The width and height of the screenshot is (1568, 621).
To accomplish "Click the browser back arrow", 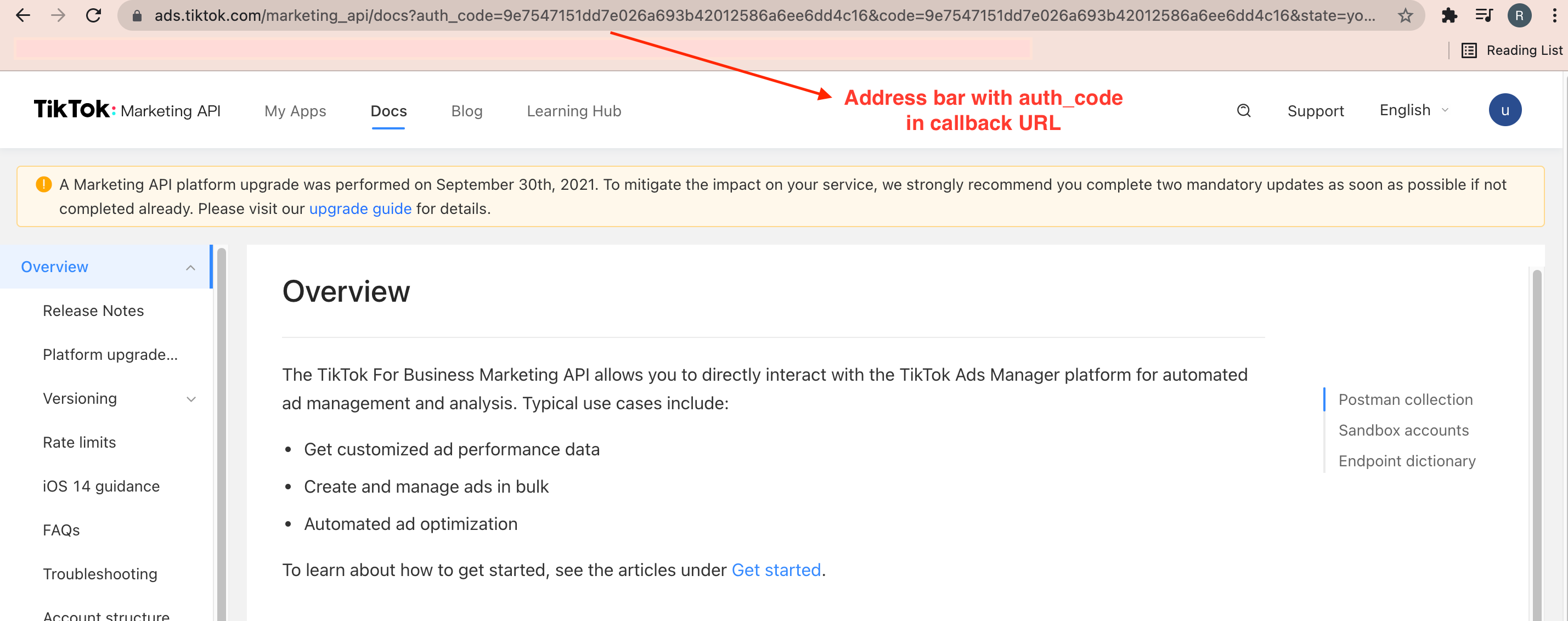I will [22, 15].
